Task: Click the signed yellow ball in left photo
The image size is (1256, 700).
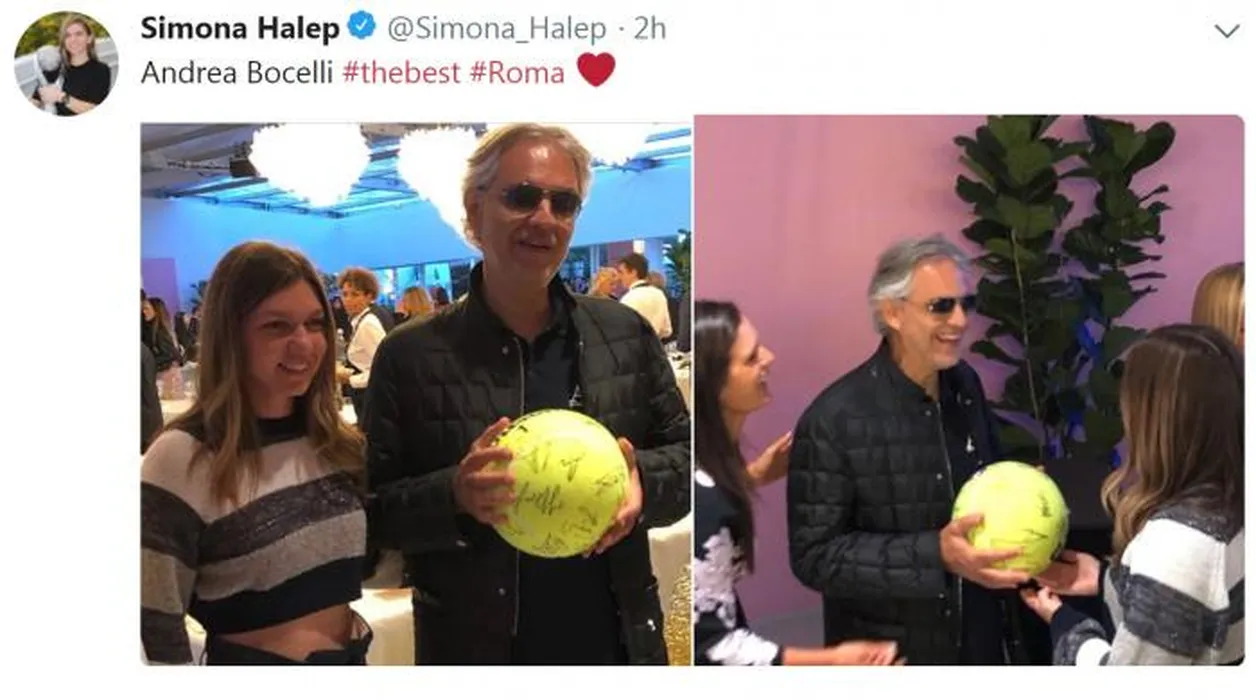Action: 560,482
